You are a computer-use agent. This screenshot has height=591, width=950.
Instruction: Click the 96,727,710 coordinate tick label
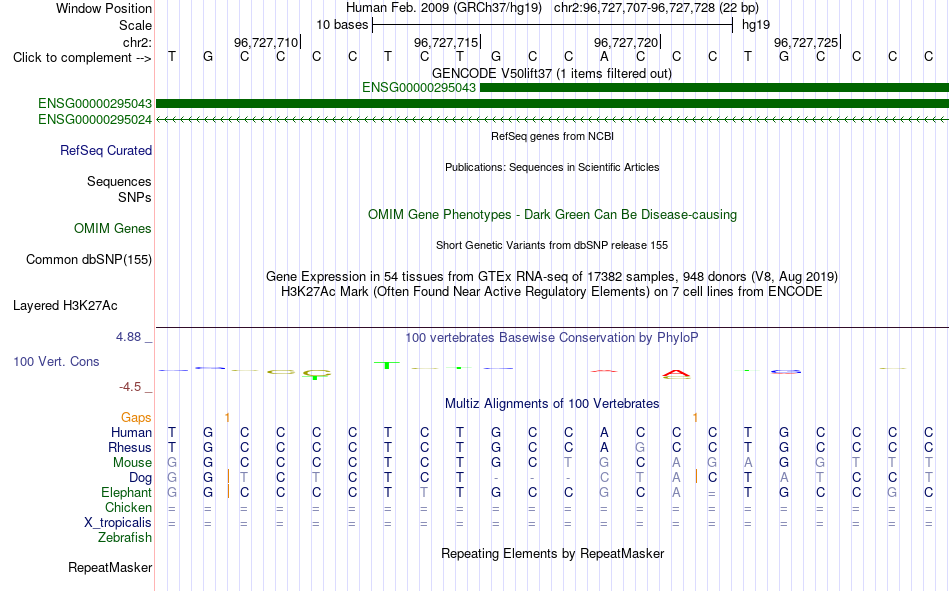click(266, 42)
